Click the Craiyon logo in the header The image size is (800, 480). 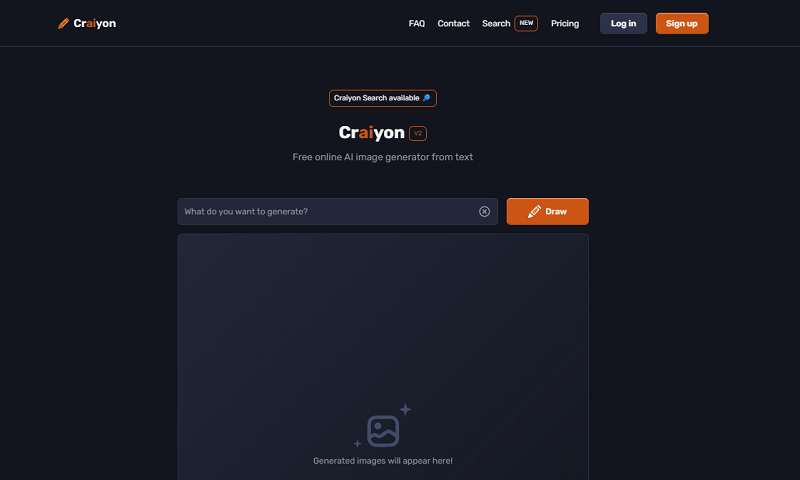87,23
